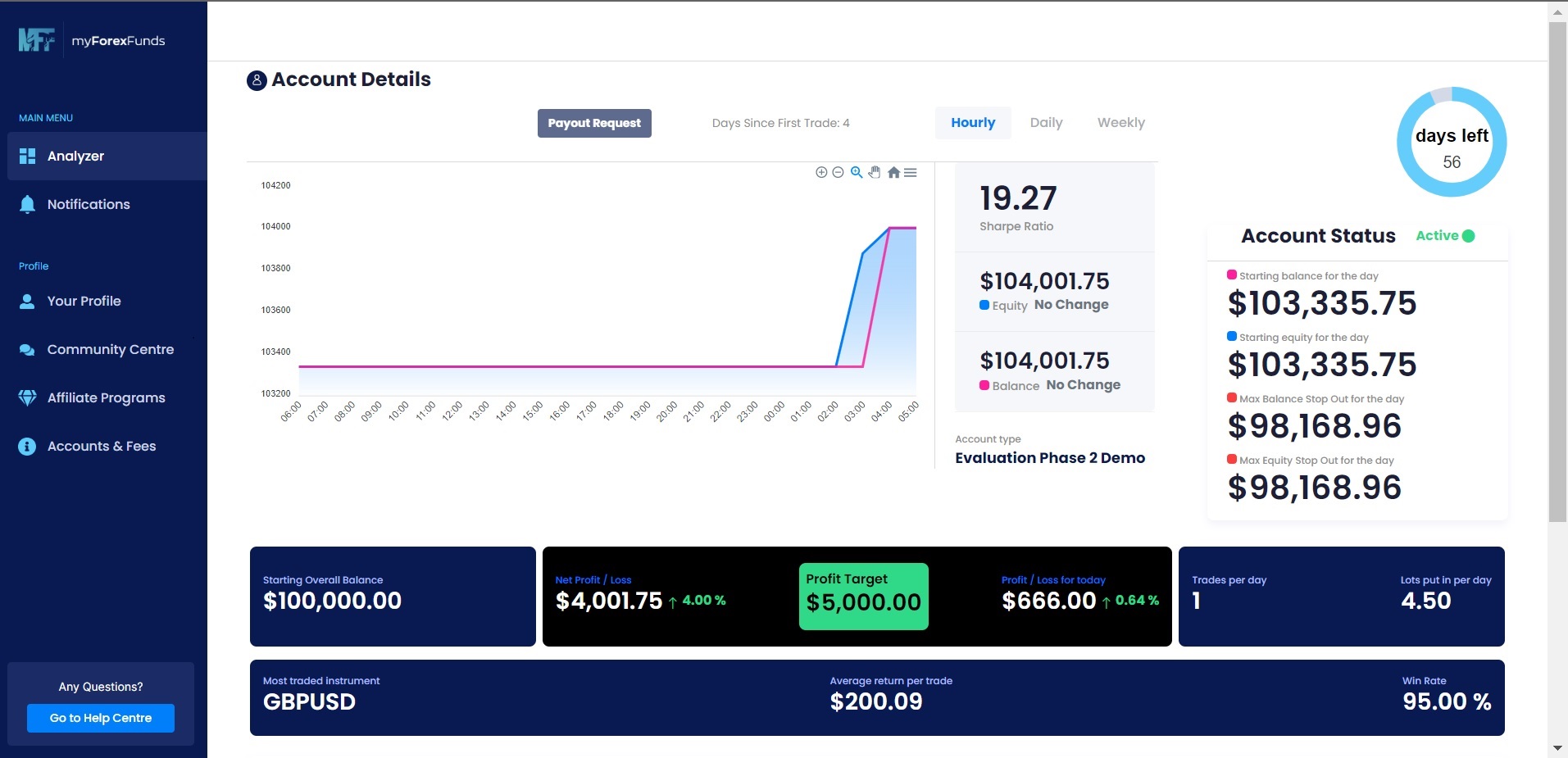Open the Community Centre menu item
Image resolution: width=1568 pixels, height=758 pixels.
click(110, 350)
